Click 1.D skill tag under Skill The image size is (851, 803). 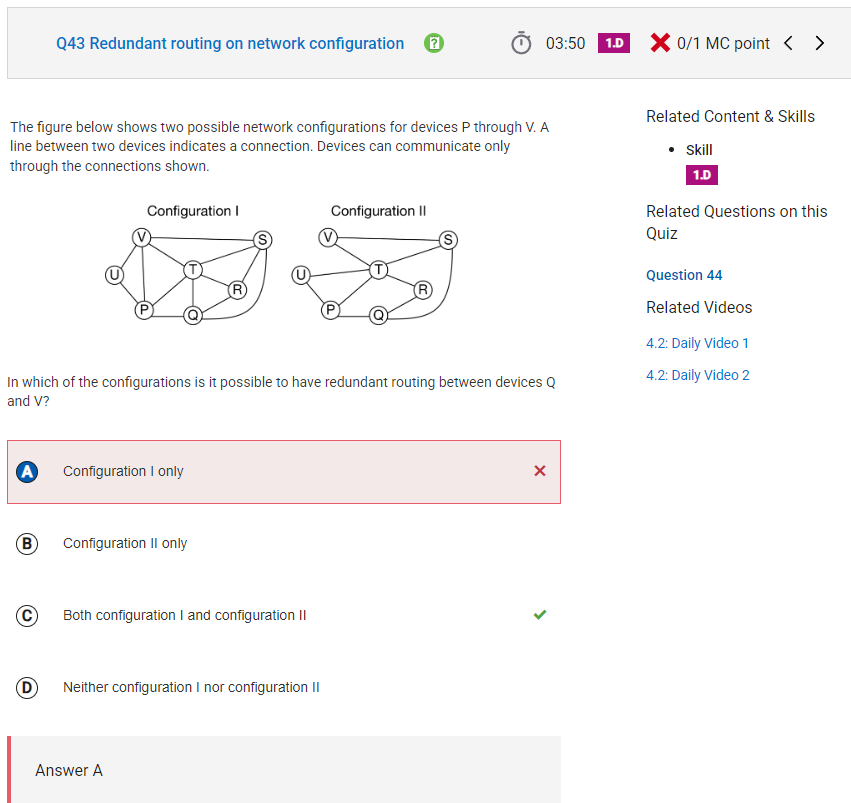pyautogui.click(x=702, y=175)
